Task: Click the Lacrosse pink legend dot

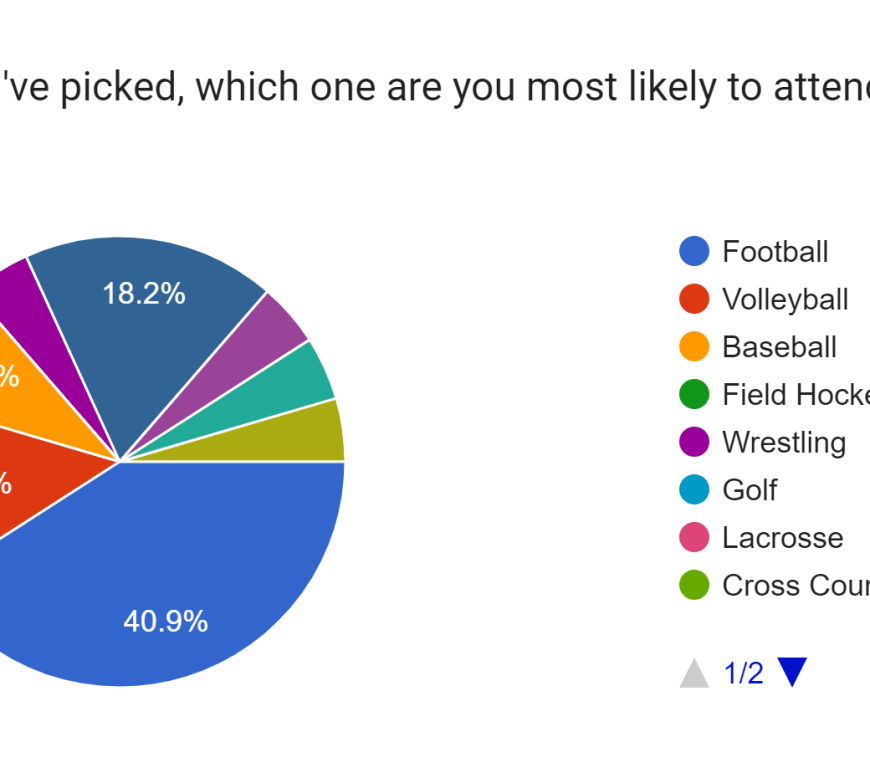Action: point(694,538)
